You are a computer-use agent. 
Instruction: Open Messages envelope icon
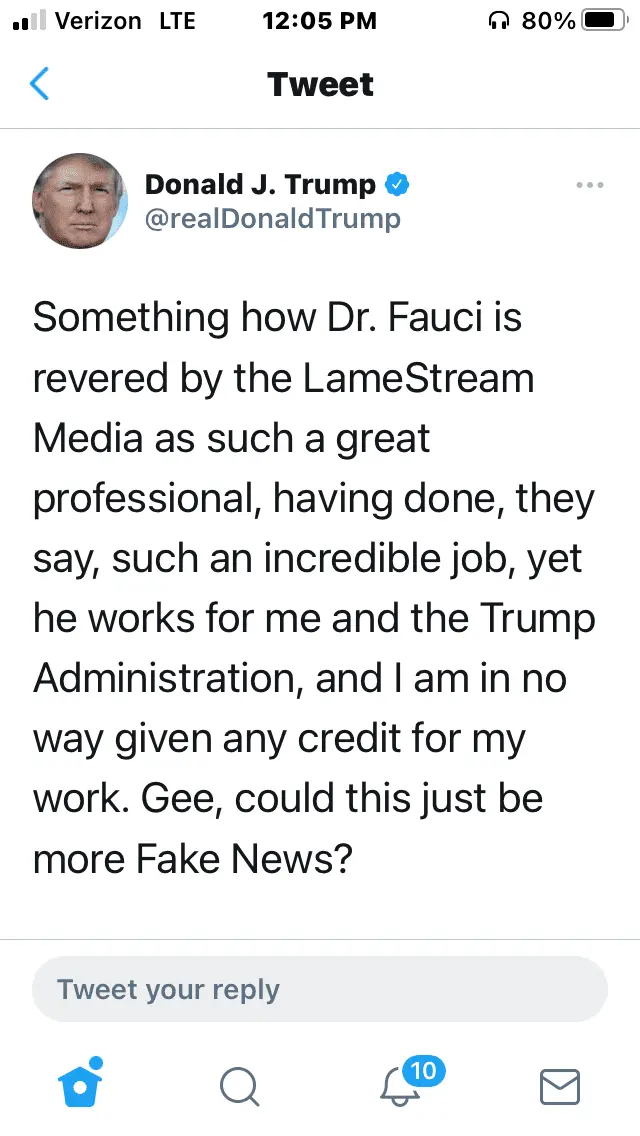click(560, 1087)
